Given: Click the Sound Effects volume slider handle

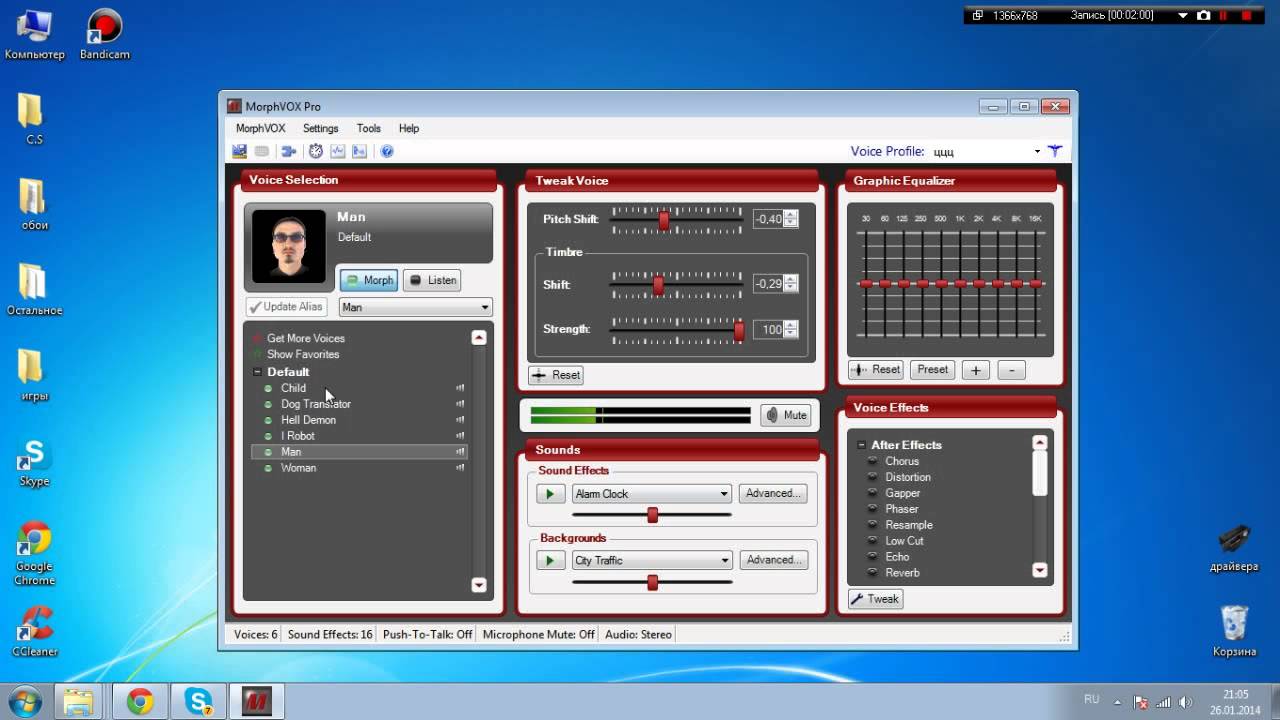Looking at the screenshot, I should (652, 515).
